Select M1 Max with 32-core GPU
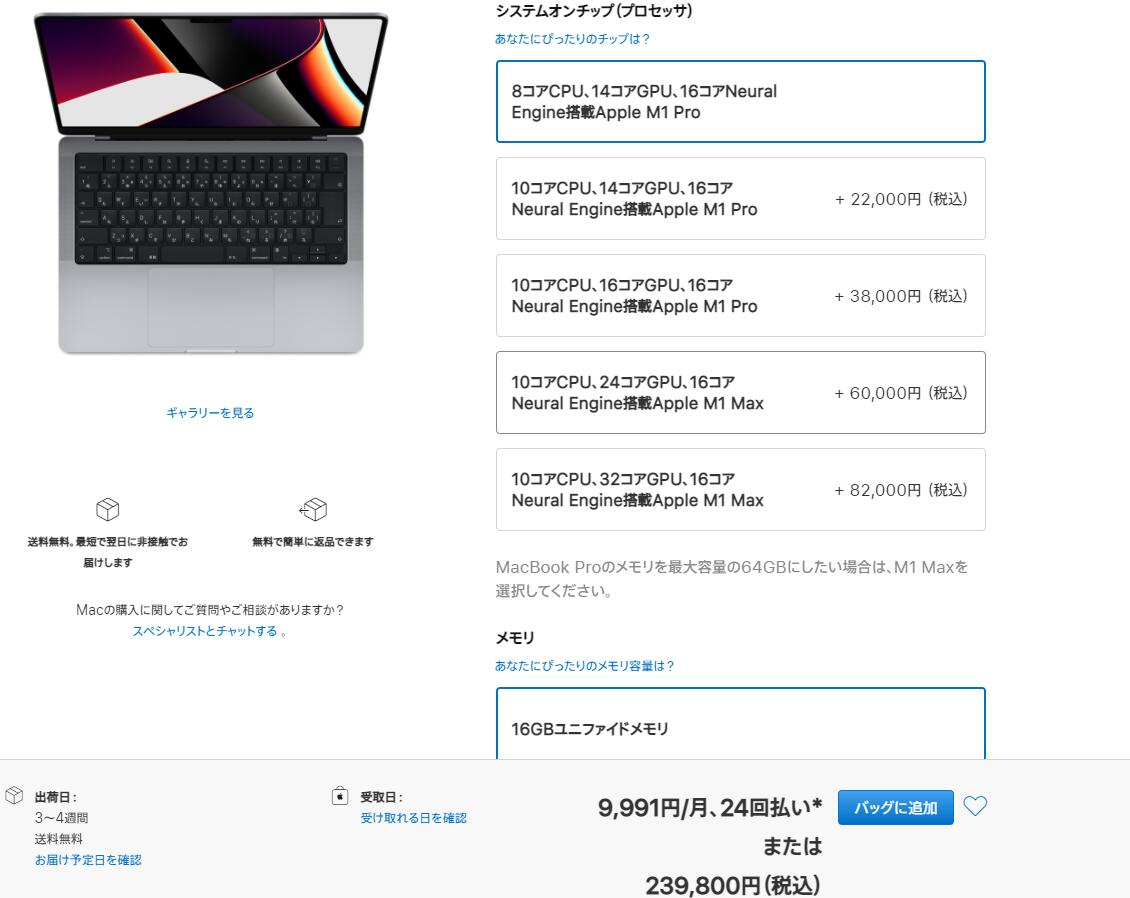Viewport: 1130px width, 898px height. click(x=740, y=490)
